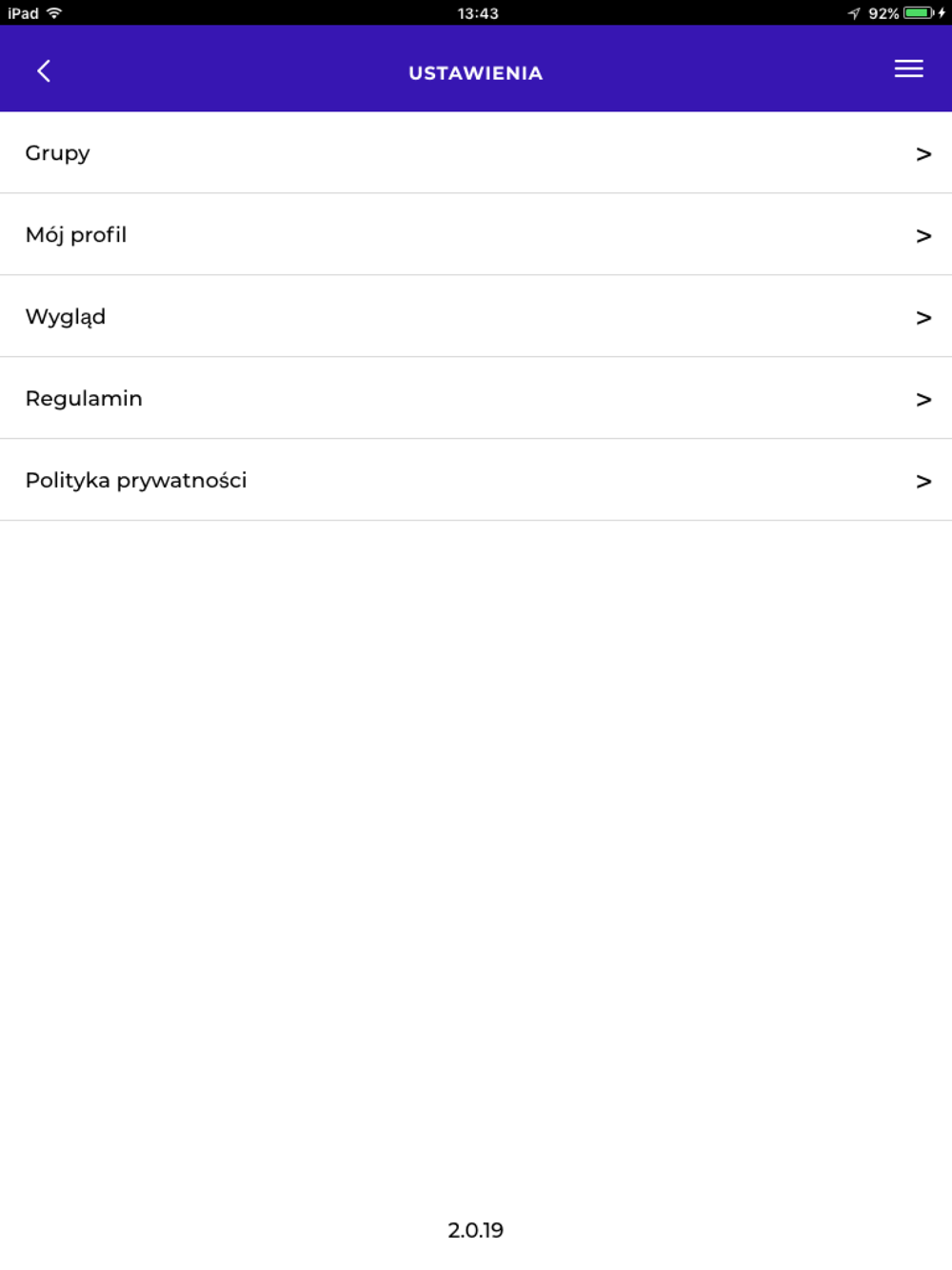Click the Wi-Fi status icon
Viewport: 952px width, 1270px height.
(54, 13)
